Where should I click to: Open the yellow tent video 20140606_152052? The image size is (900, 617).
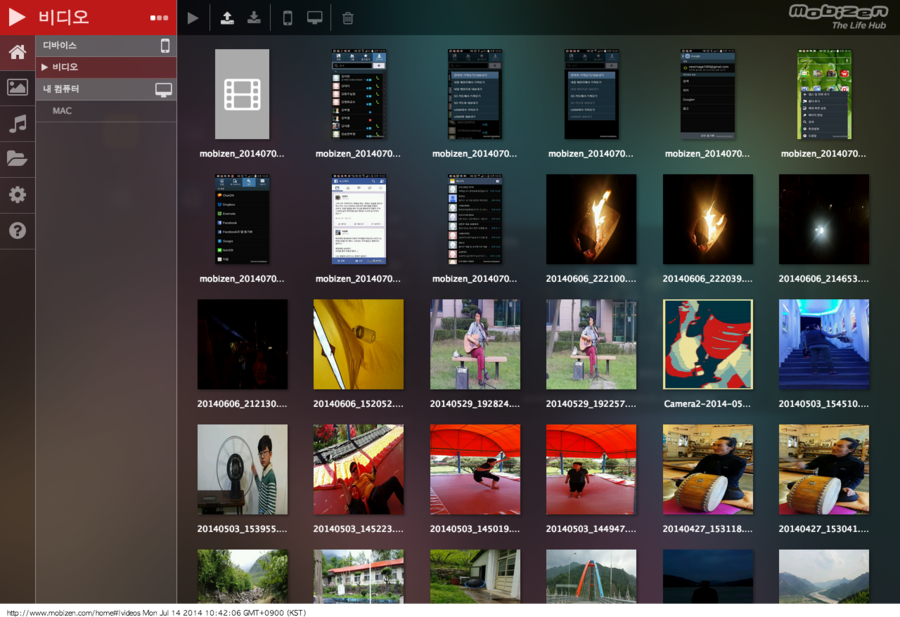tap(358, 344)
